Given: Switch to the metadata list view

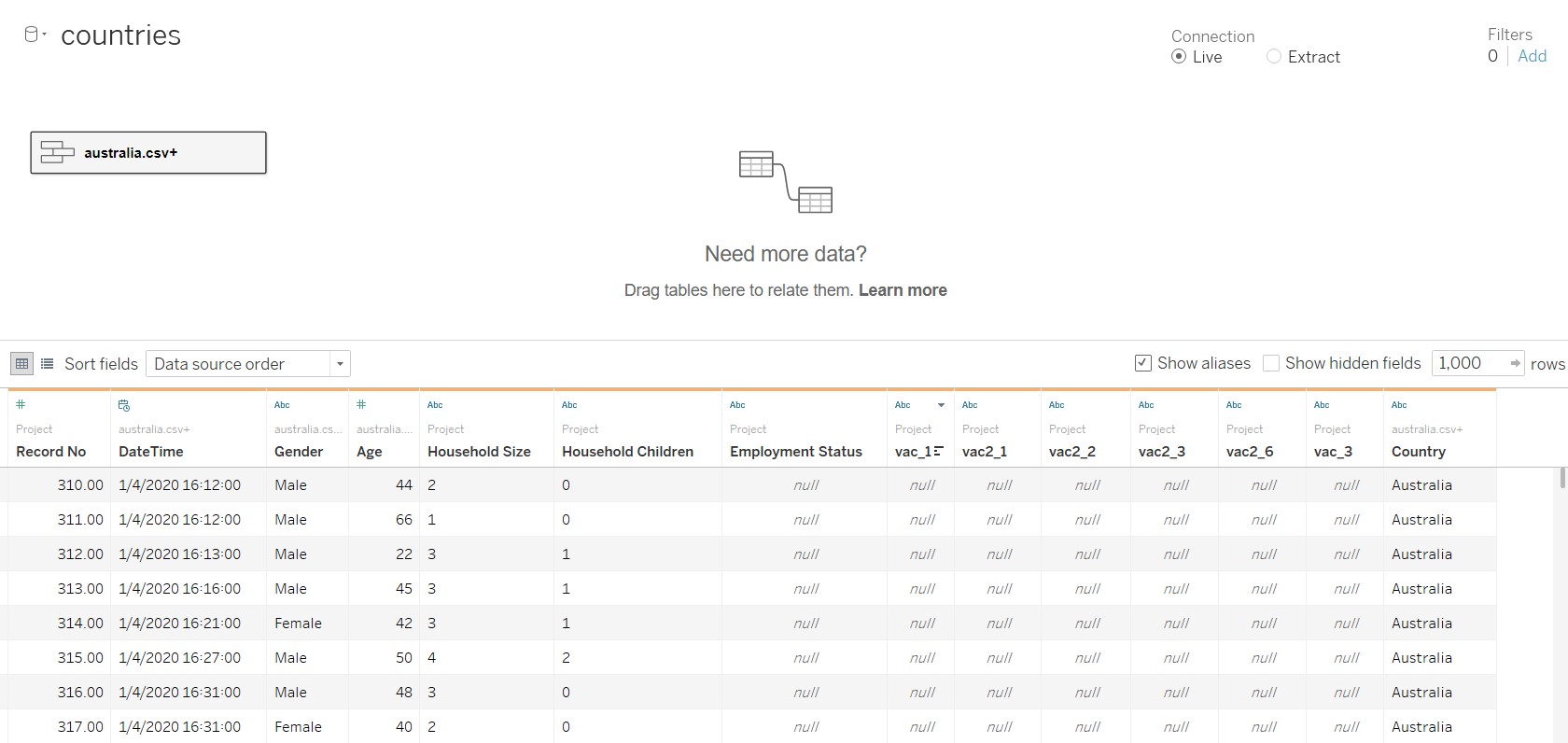Looking at the screenshot, I should [48, 364].
